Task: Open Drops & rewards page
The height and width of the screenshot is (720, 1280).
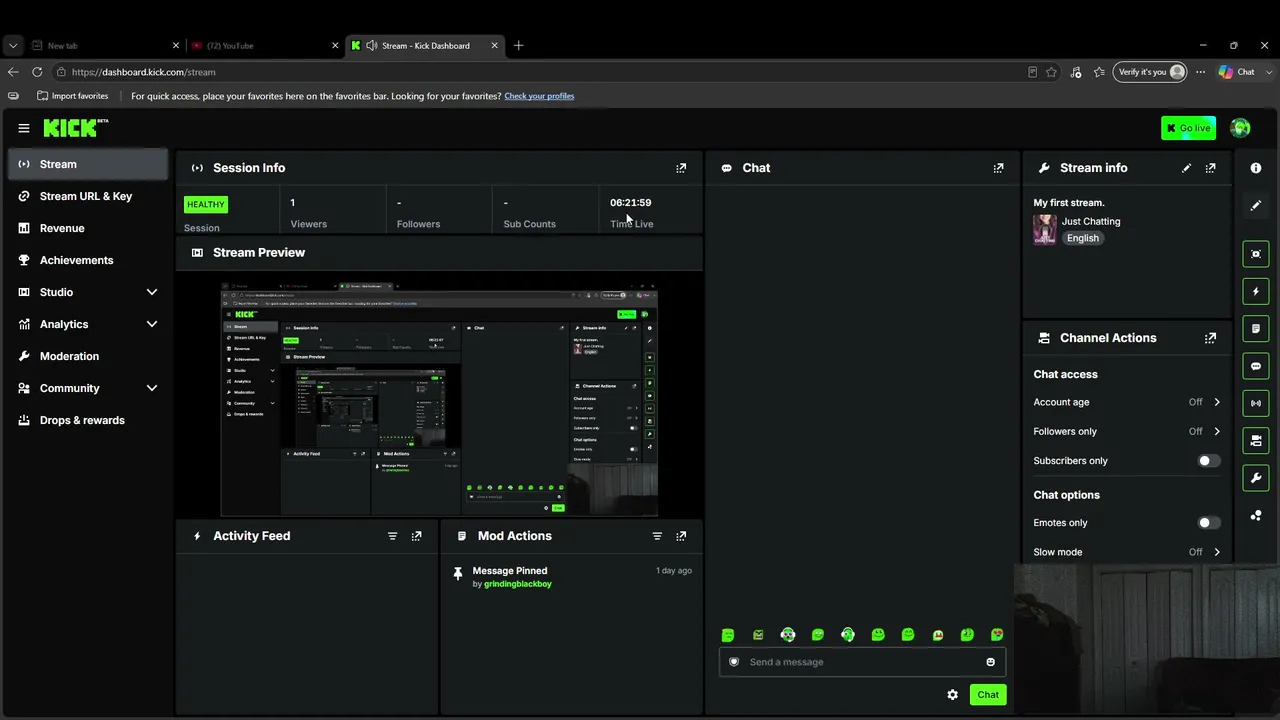Action: coord(88,420)
